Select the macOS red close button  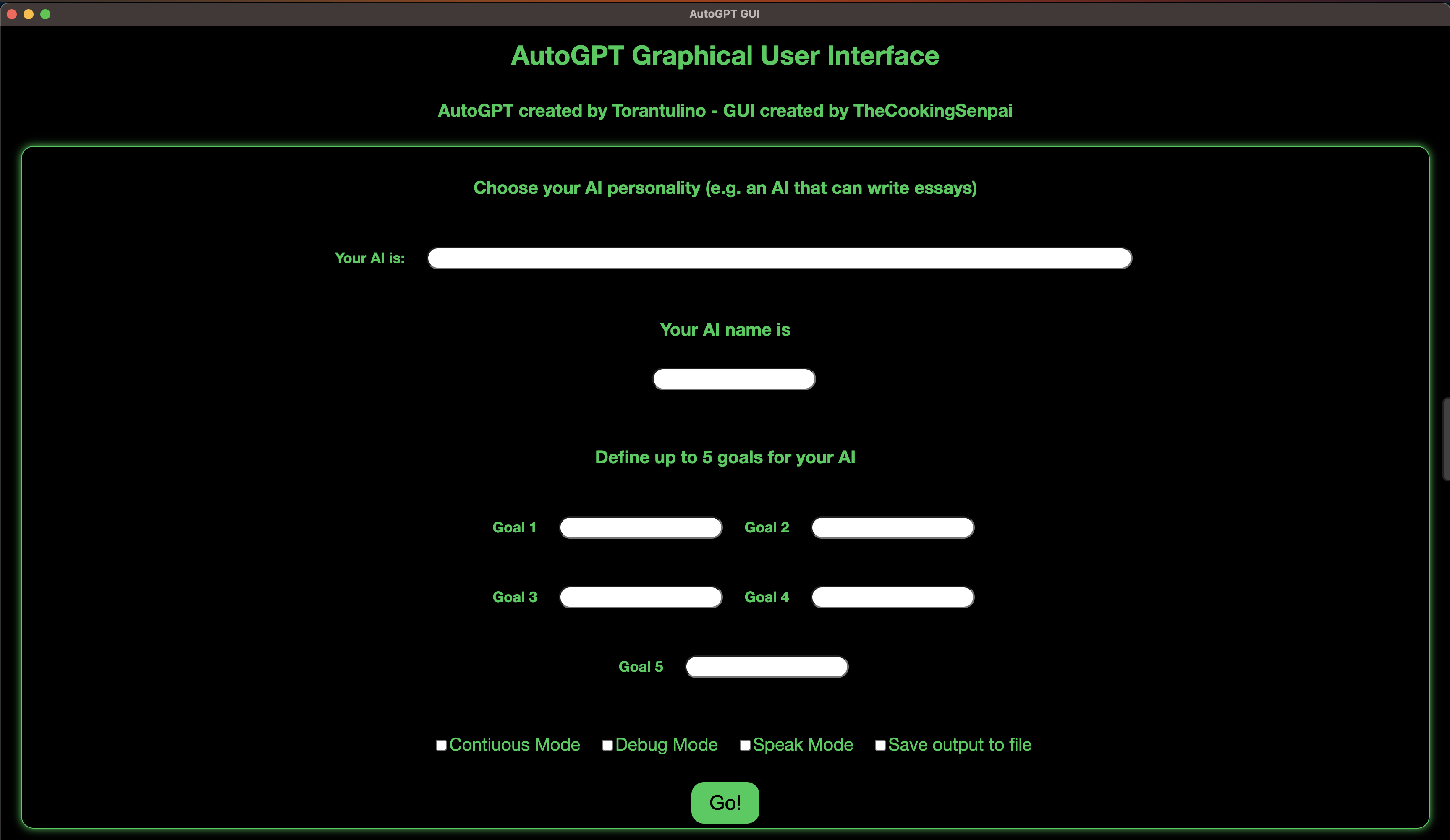[x=12, y=13]
